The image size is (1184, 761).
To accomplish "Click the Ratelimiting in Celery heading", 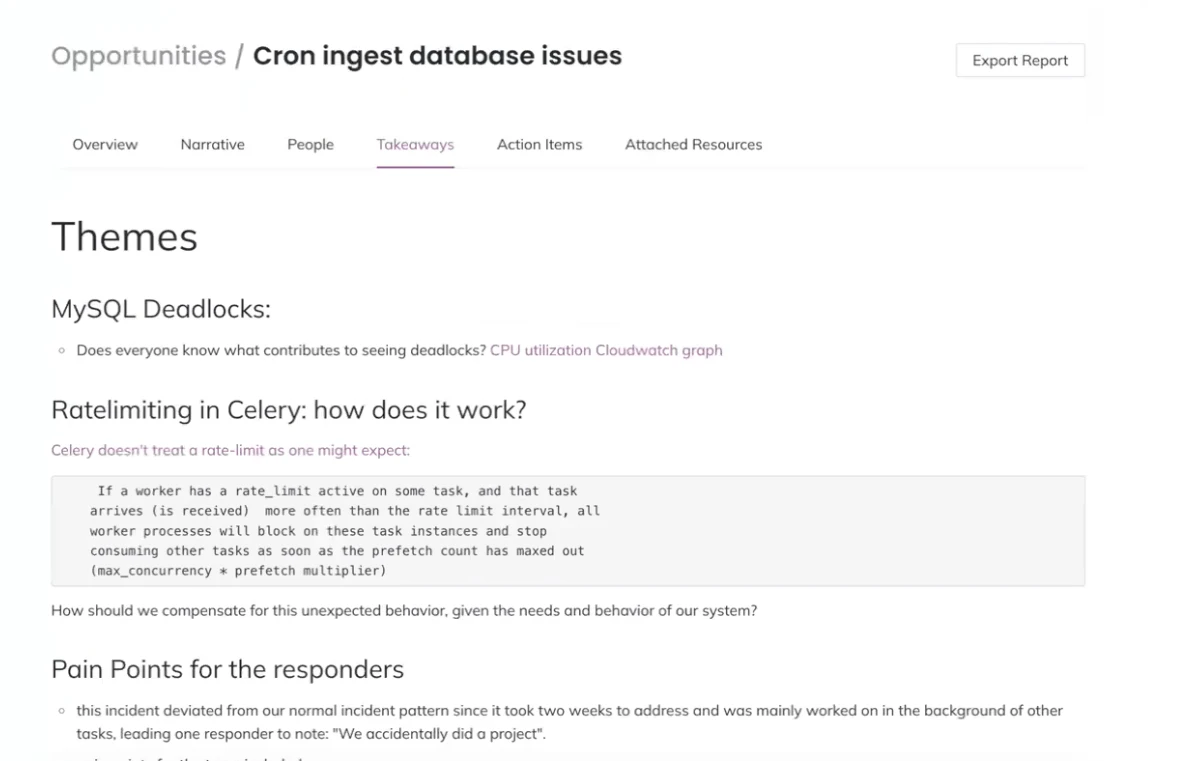I will pyautogui.click(x=288, y=410).
